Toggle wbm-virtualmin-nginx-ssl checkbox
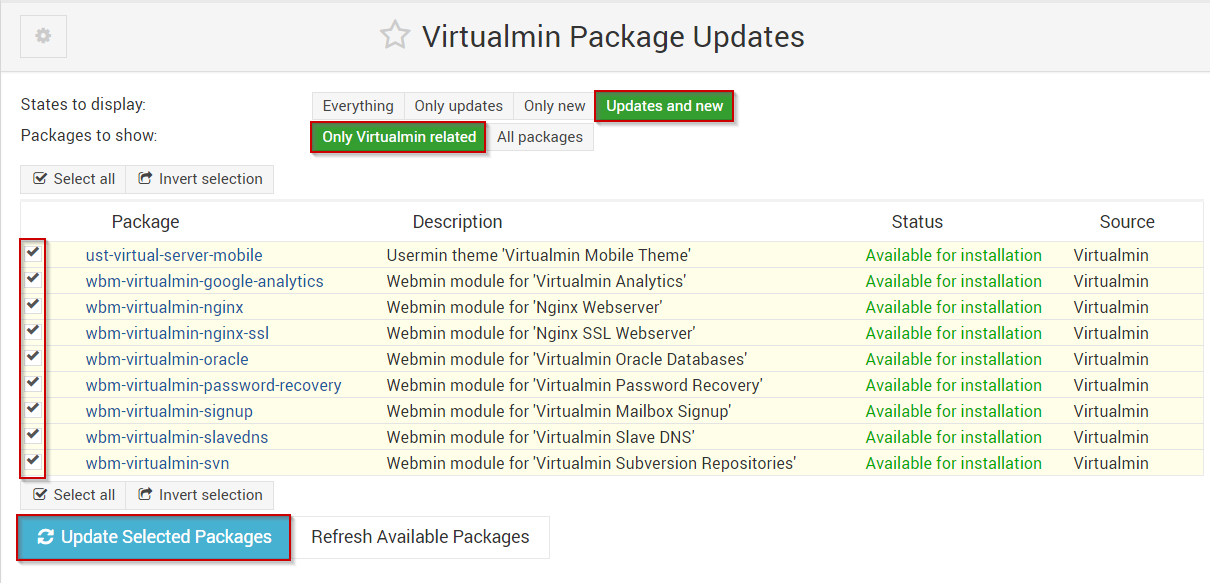Screen dimensions: 1210x583 (x=33, y=330)
